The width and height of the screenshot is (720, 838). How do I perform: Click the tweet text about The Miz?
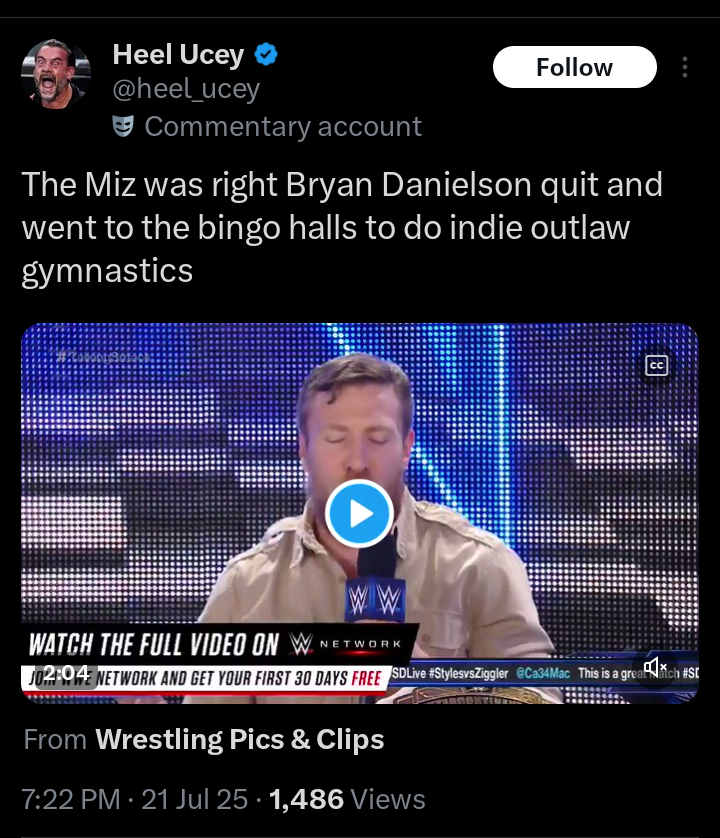point(341,227)
